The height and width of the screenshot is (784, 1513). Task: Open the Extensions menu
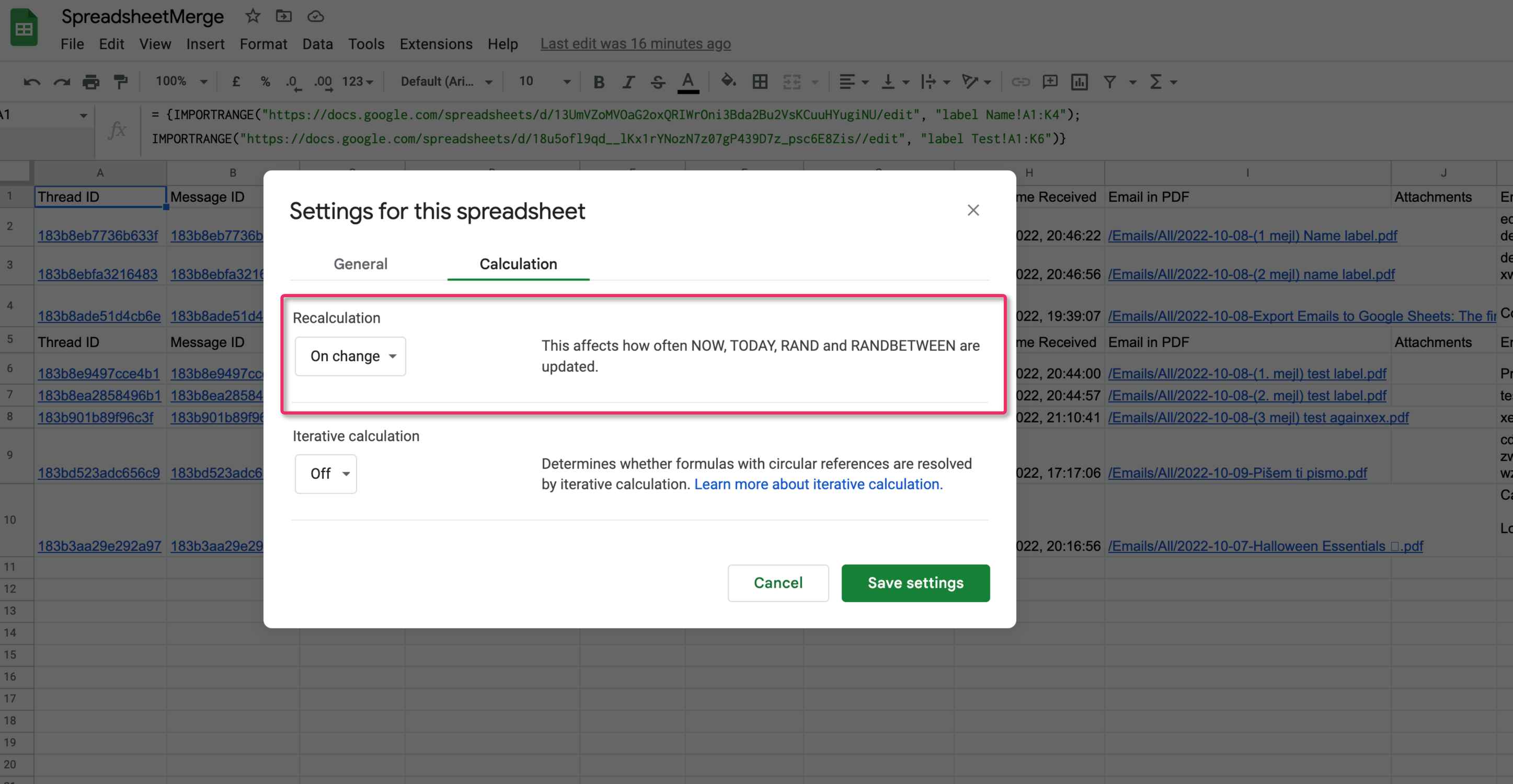tap(436, 44)
